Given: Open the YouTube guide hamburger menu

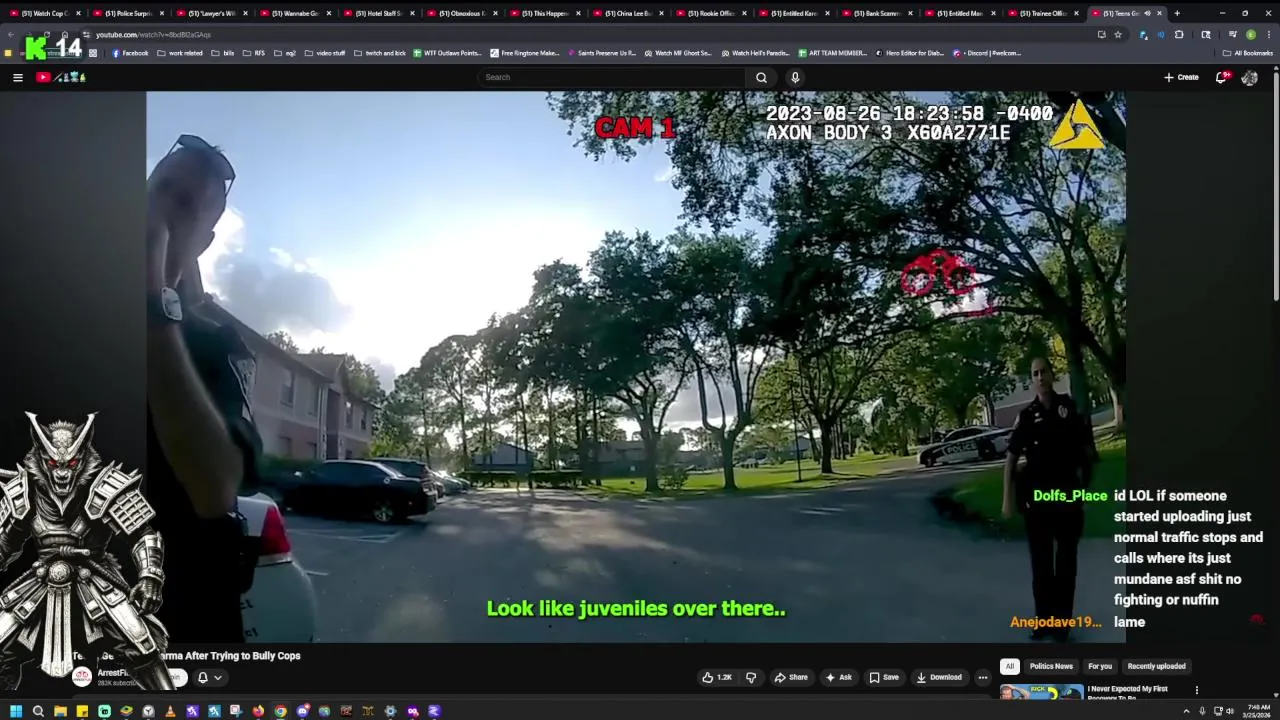Looking at the screenshot, I should pos(17,77).
